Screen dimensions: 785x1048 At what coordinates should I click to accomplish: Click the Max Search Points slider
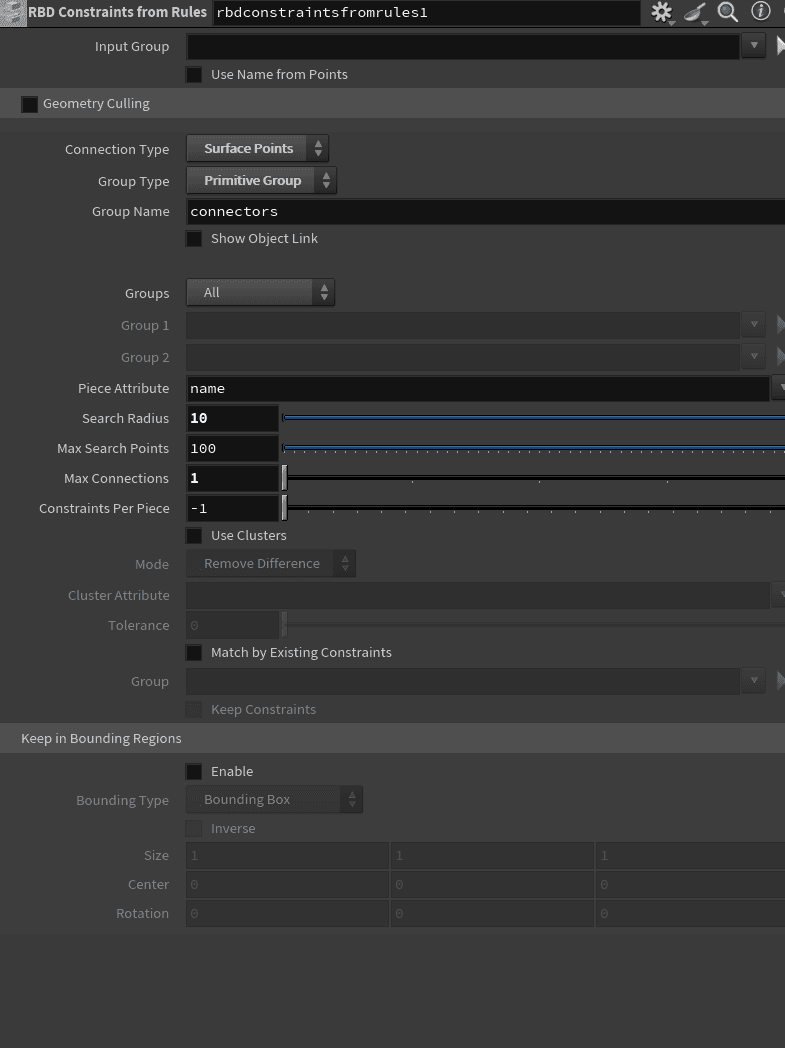(533, 448)
